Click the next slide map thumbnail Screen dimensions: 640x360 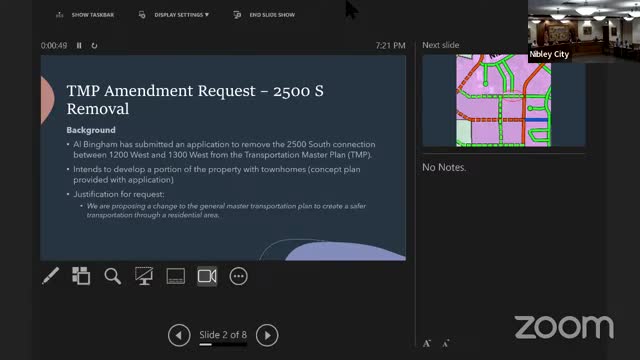tap(504, 100)
